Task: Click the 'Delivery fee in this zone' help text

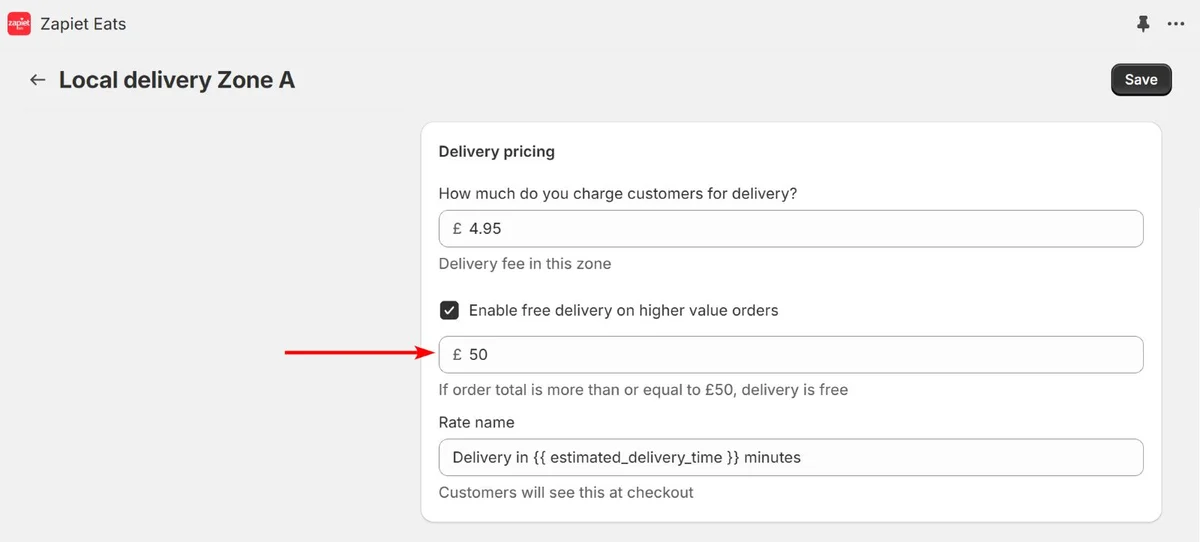Action: (x=525, y=264)
